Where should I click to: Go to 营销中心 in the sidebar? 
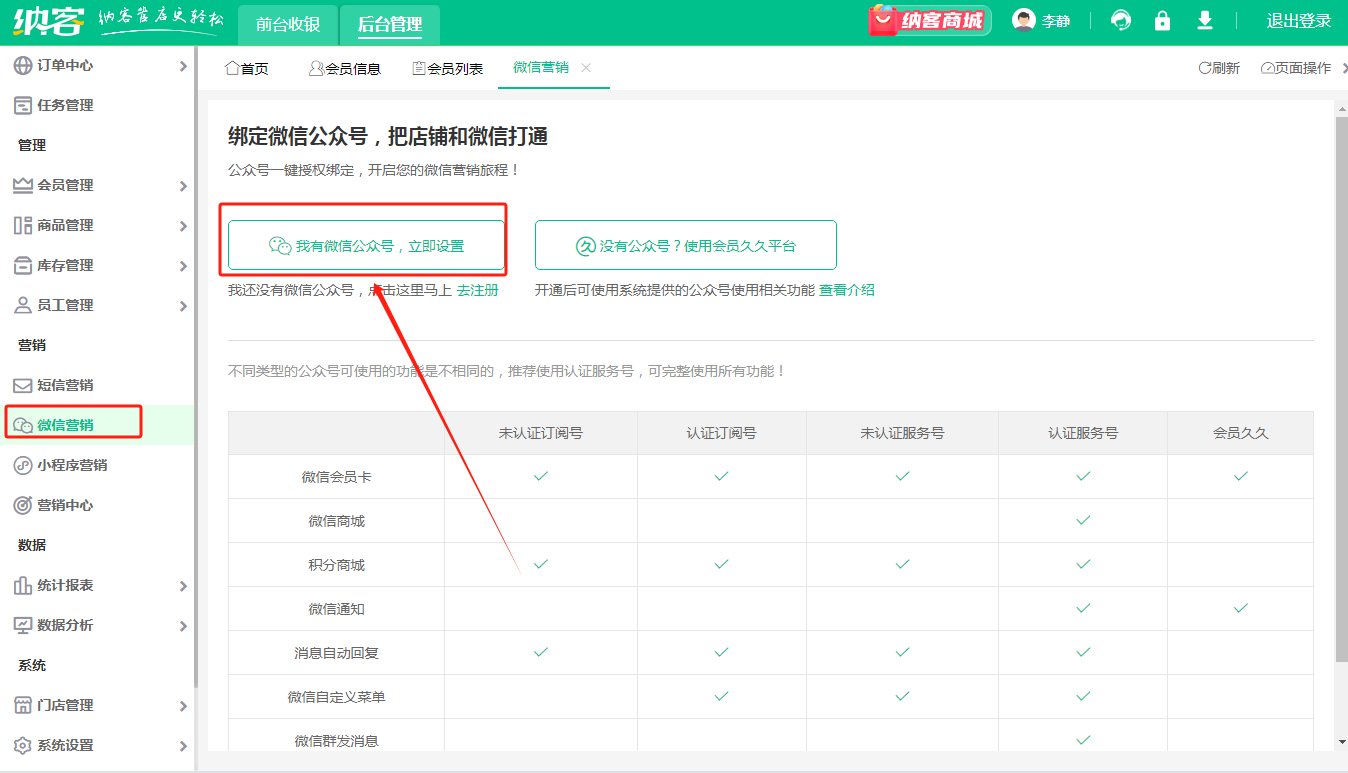[x=65, y=505]
